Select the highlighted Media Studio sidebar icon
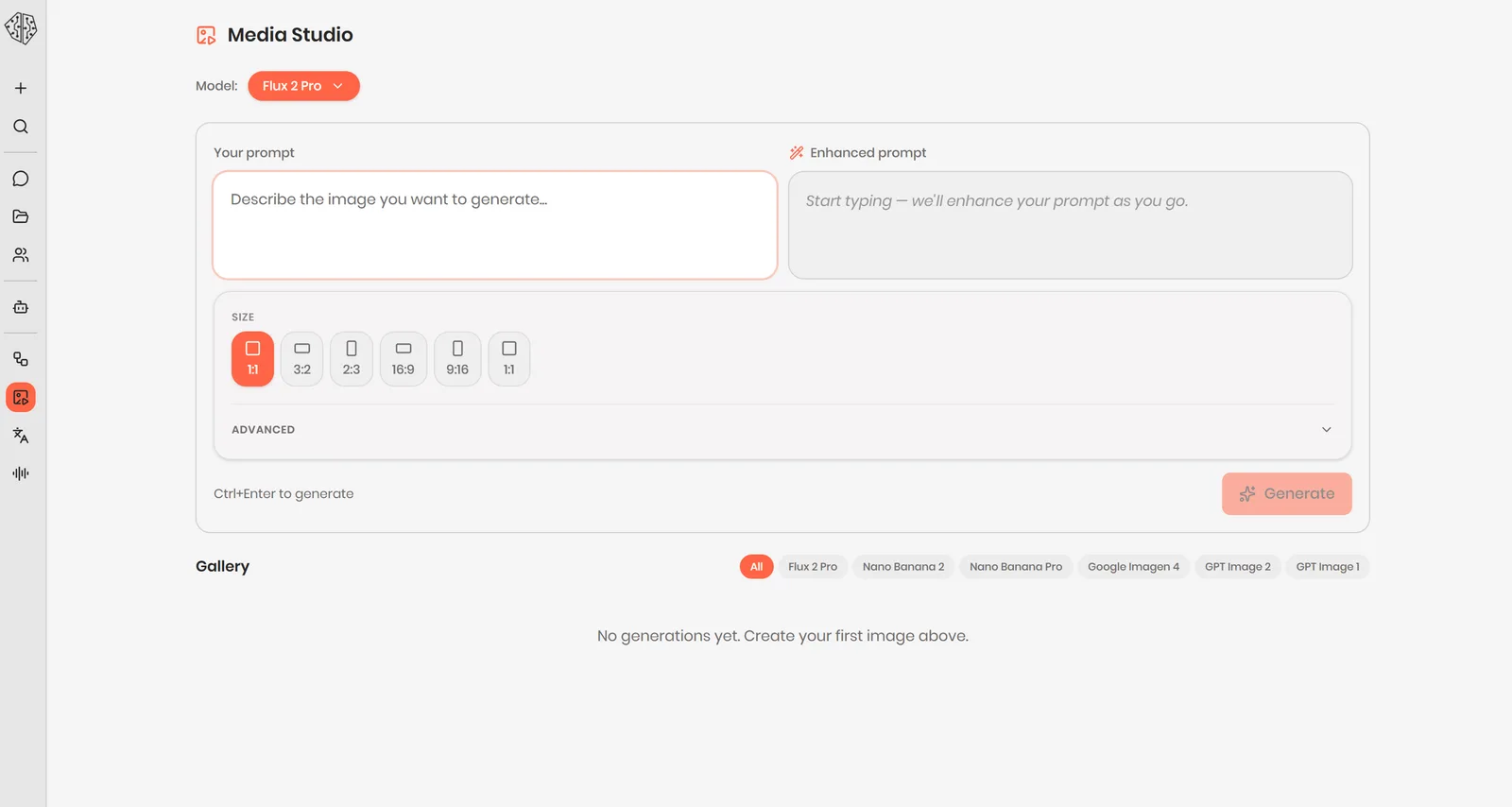This screenshot has width=1512, height=807. pyautogui.click(x=21, y=398)
